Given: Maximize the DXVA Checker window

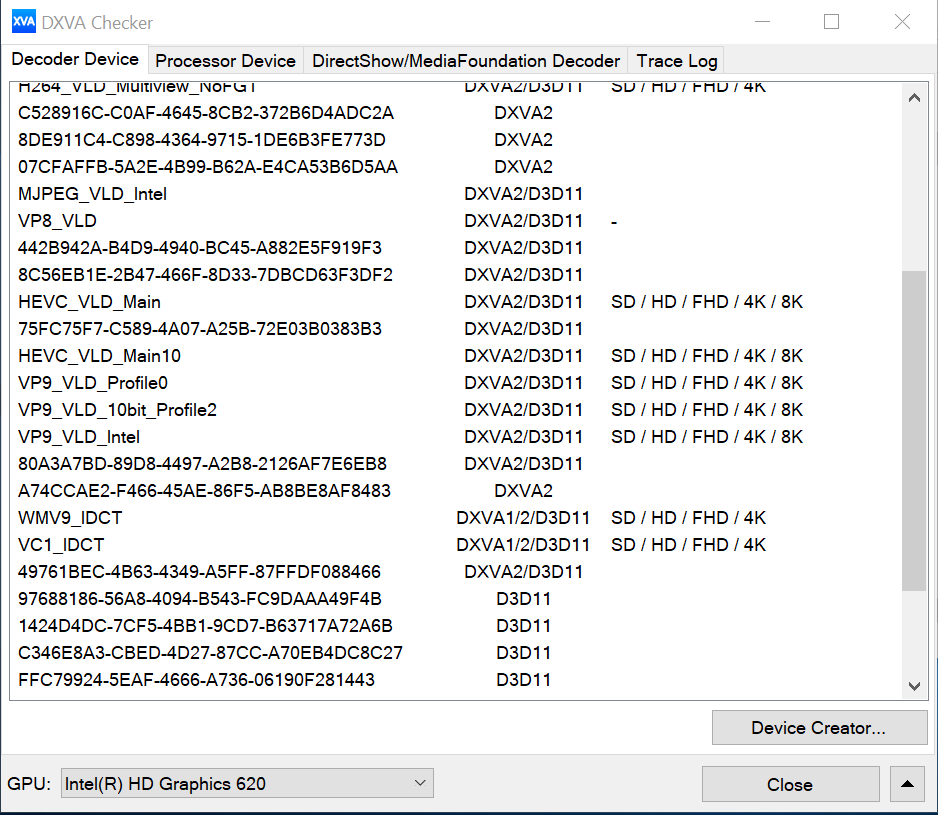Looking at the screenshot, I should 832,22.
